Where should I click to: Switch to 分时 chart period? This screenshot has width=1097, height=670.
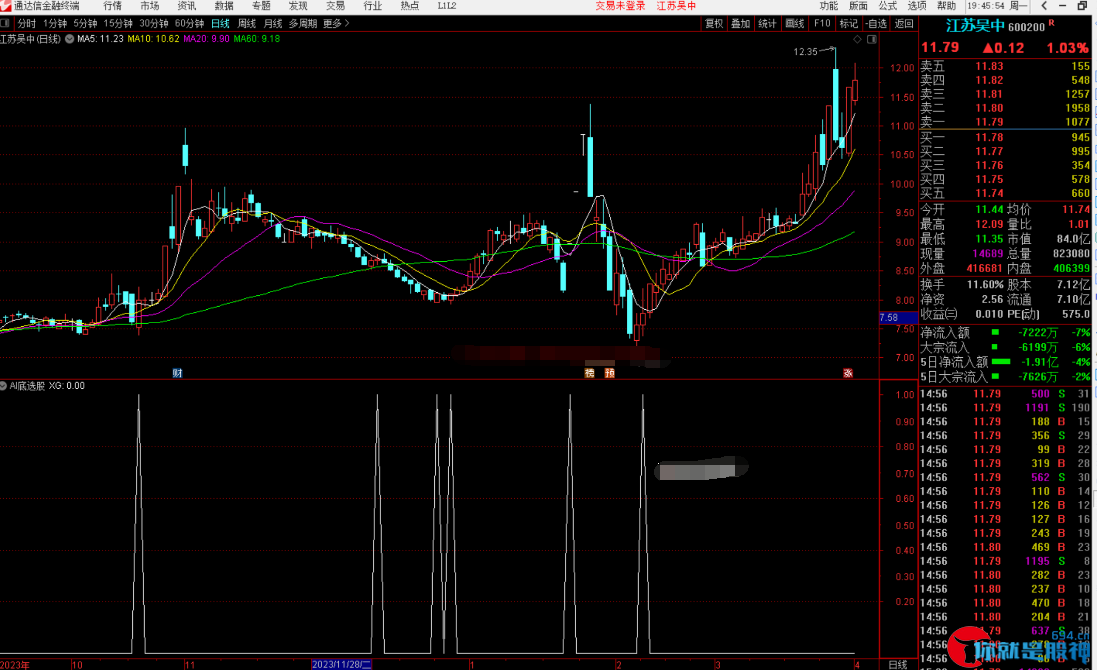coord(27,24)
